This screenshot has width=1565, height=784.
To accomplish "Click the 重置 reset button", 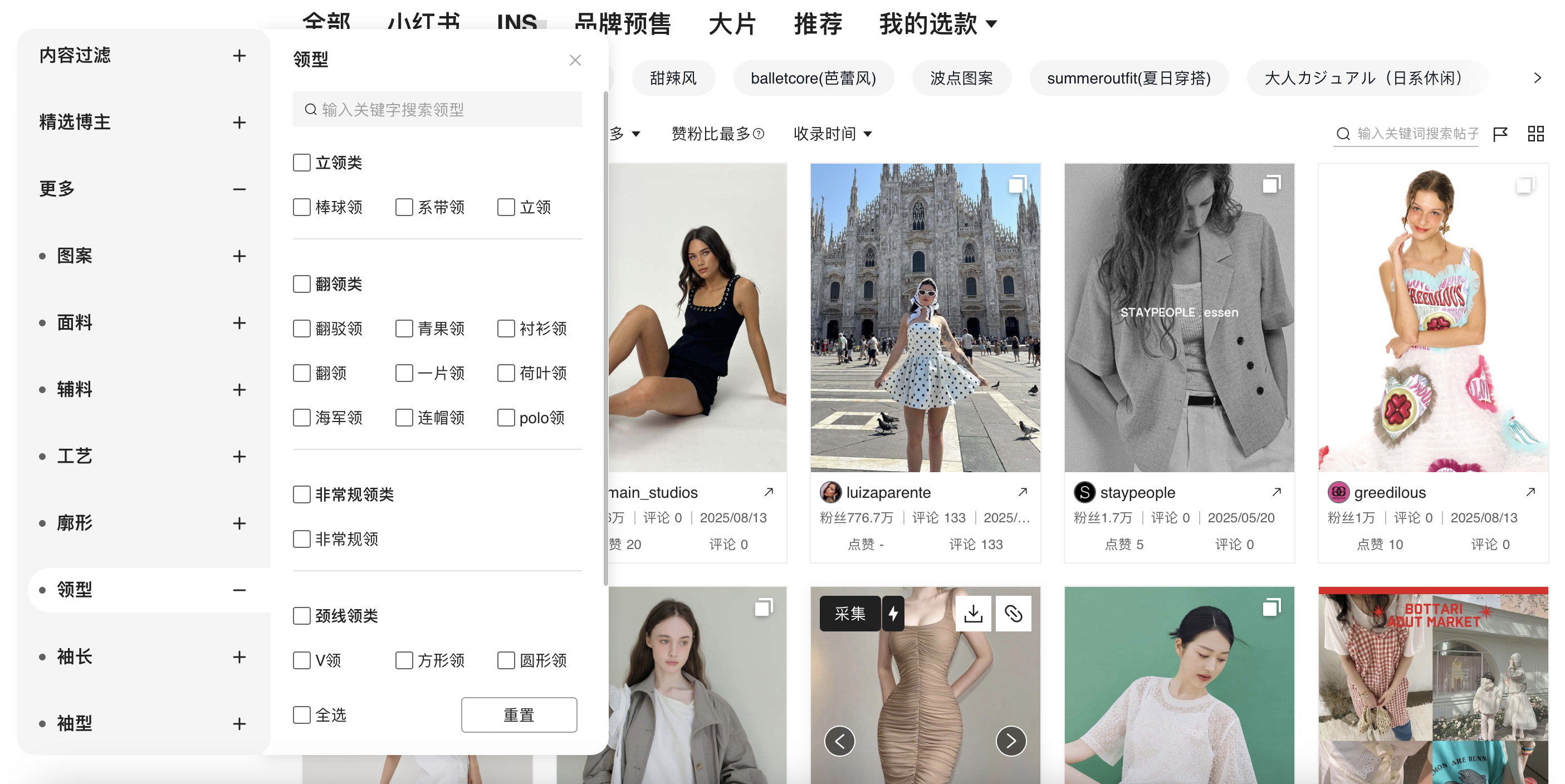I will point(519,715).
